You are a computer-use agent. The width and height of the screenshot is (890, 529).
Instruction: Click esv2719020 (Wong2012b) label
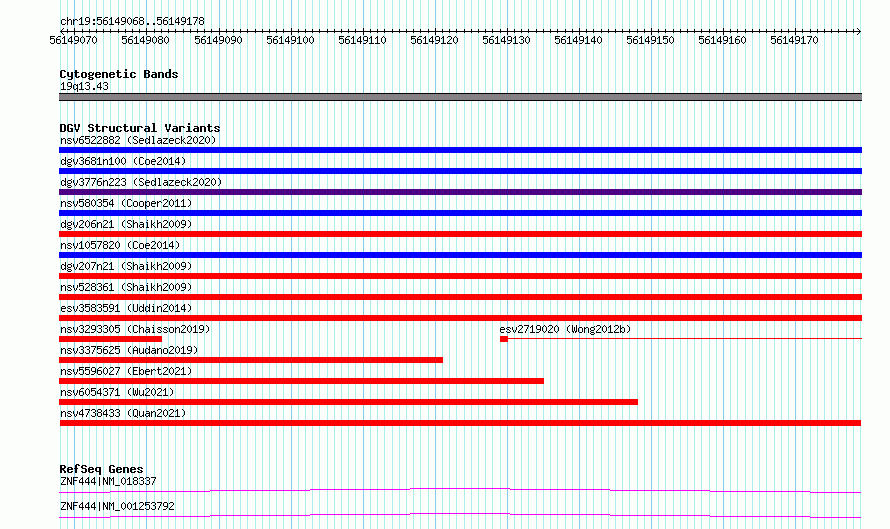coord(565,329)
